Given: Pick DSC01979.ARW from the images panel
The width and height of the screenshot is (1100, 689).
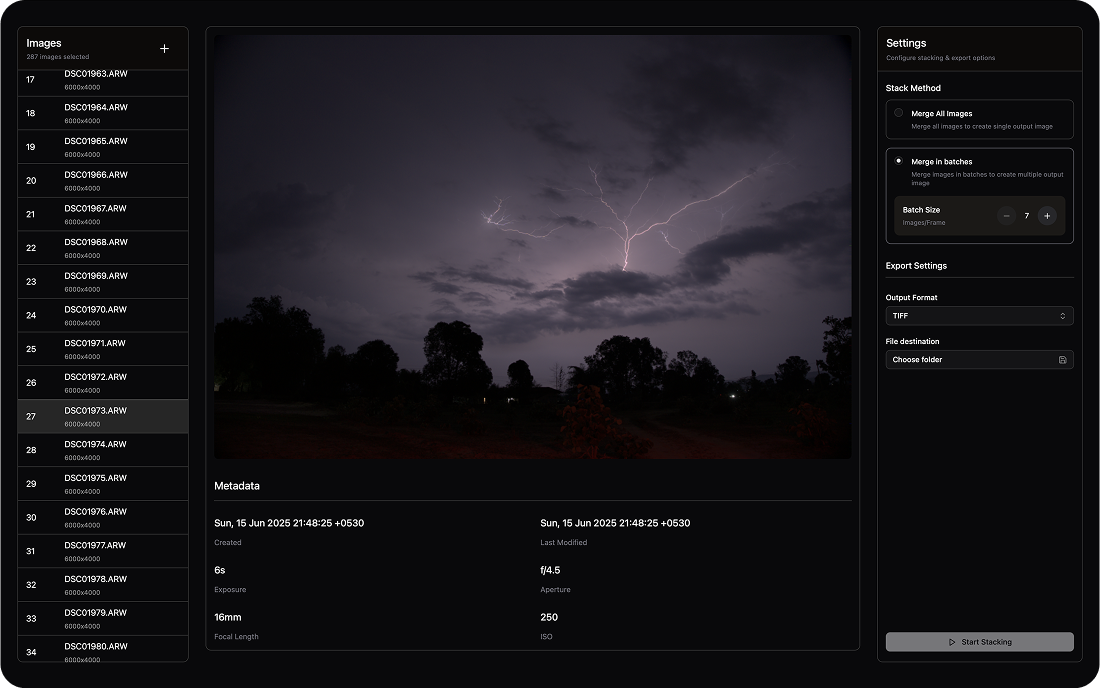Looking at the screenshot, I should [103, 619].
